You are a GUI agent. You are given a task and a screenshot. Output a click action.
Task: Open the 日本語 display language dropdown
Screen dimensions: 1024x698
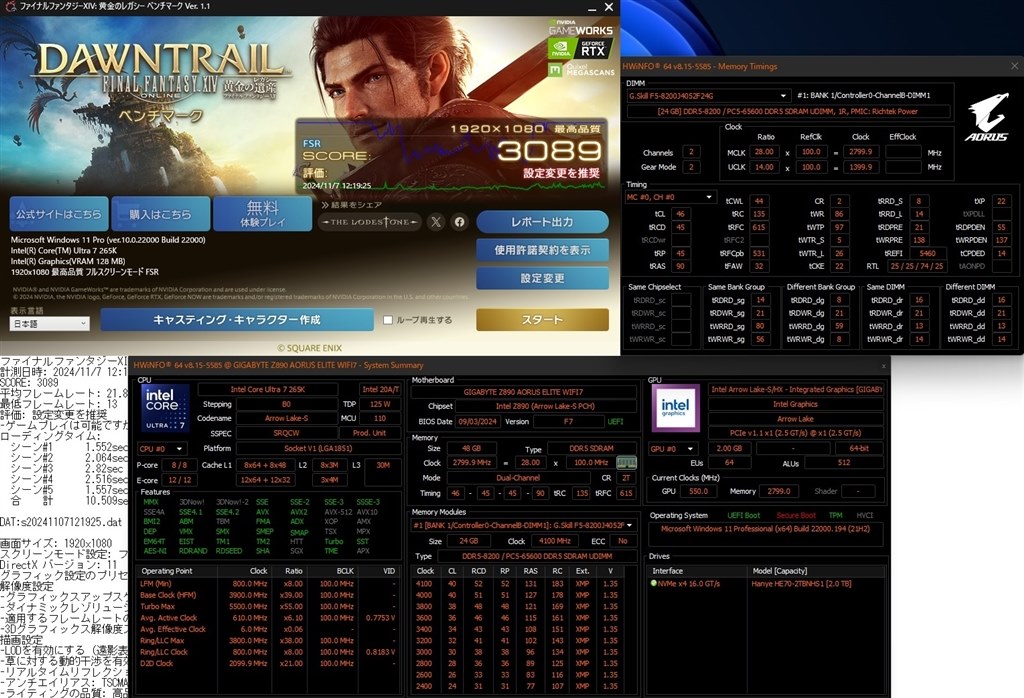tap(50, 323)
